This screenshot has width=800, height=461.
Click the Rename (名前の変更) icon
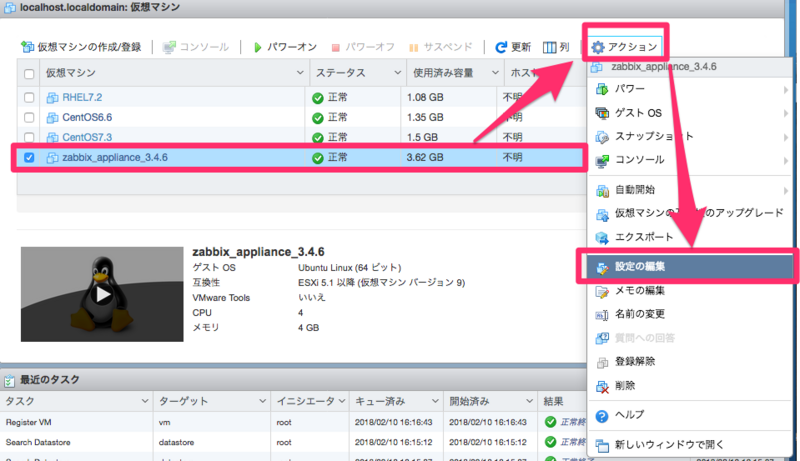(602, 315)
